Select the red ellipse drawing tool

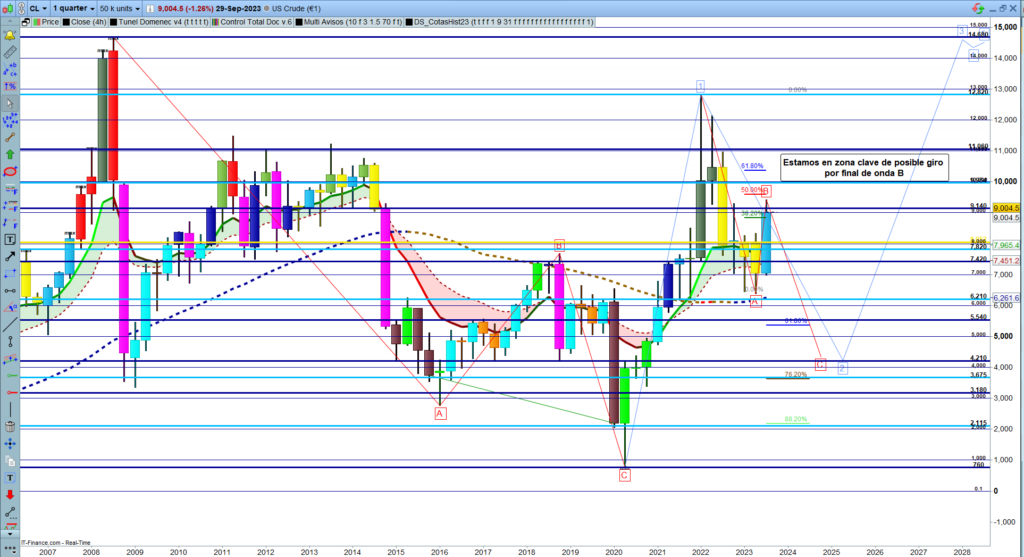[10, 171]
